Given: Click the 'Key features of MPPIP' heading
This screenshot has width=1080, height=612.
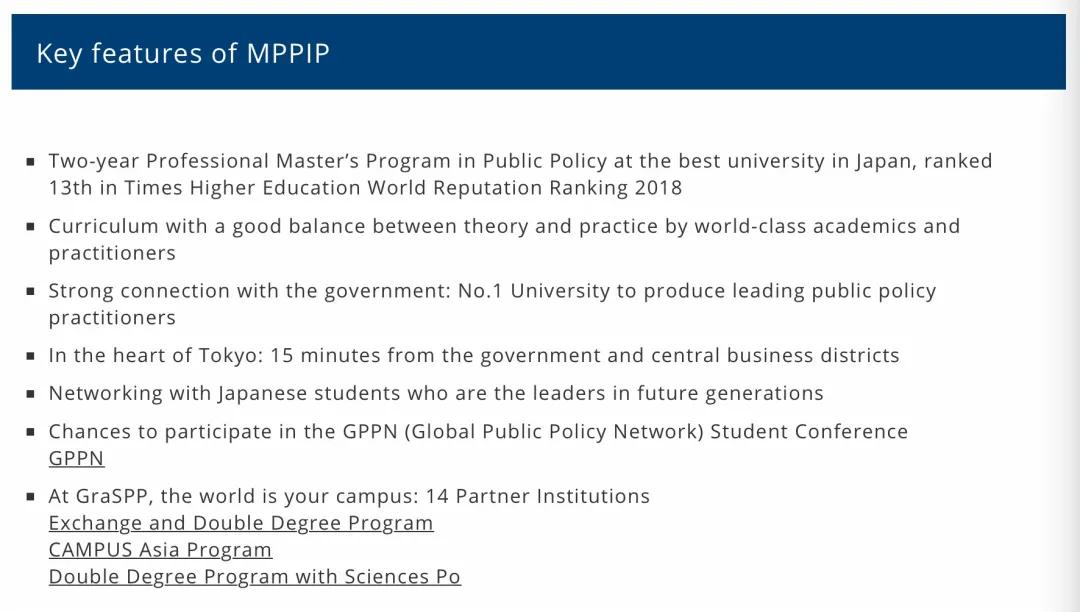Looking at the screenshot, I should tap(183, 53).
